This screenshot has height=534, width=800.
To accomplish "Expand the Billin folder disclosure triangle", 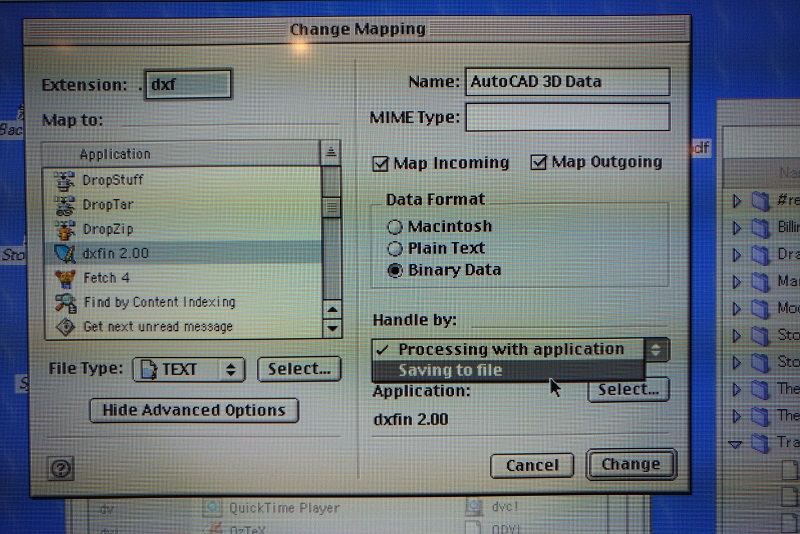I will click(x=737, y=227).
